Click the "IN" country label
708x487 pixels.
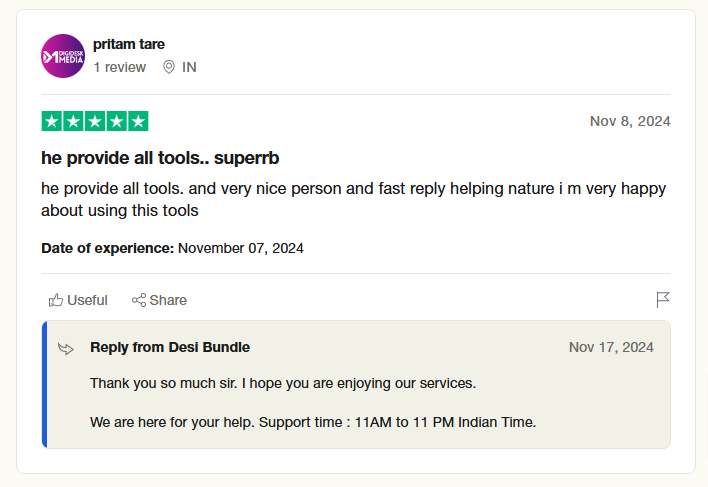coord(189,67)
